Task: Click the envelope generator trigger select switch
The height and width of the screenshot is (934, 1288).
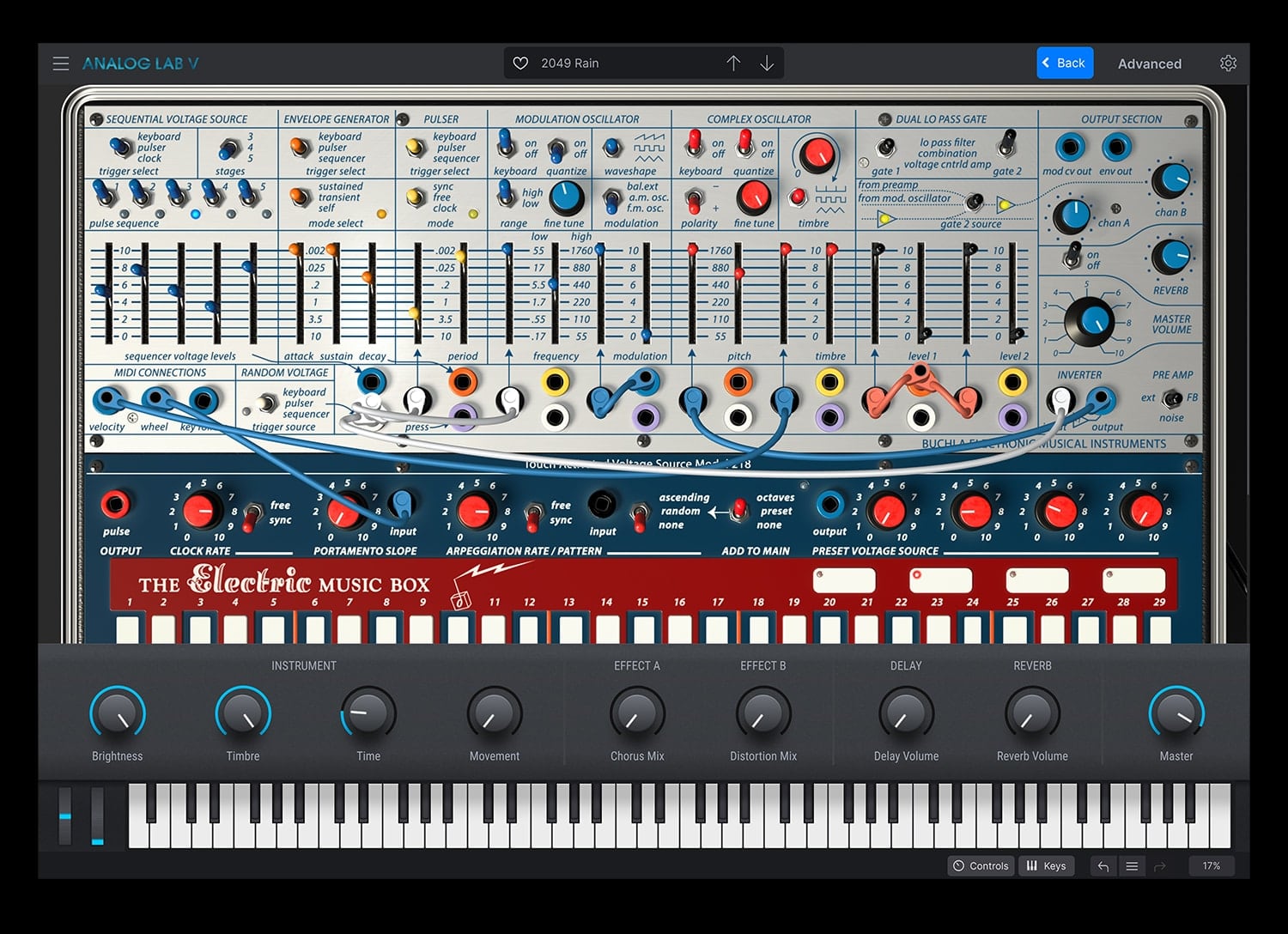Action: click(300, 148)
